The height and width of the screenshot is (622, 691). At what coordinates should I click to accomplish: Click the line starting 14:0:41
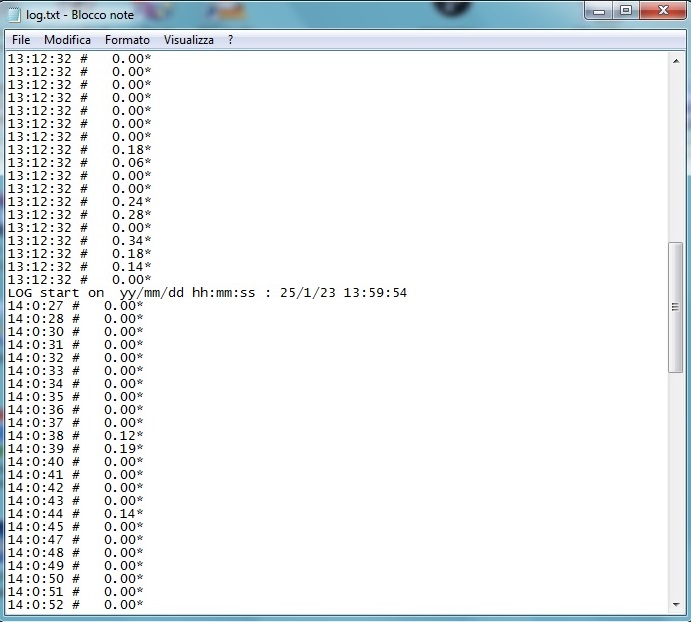pyautogui.click(x=75, y=474)
